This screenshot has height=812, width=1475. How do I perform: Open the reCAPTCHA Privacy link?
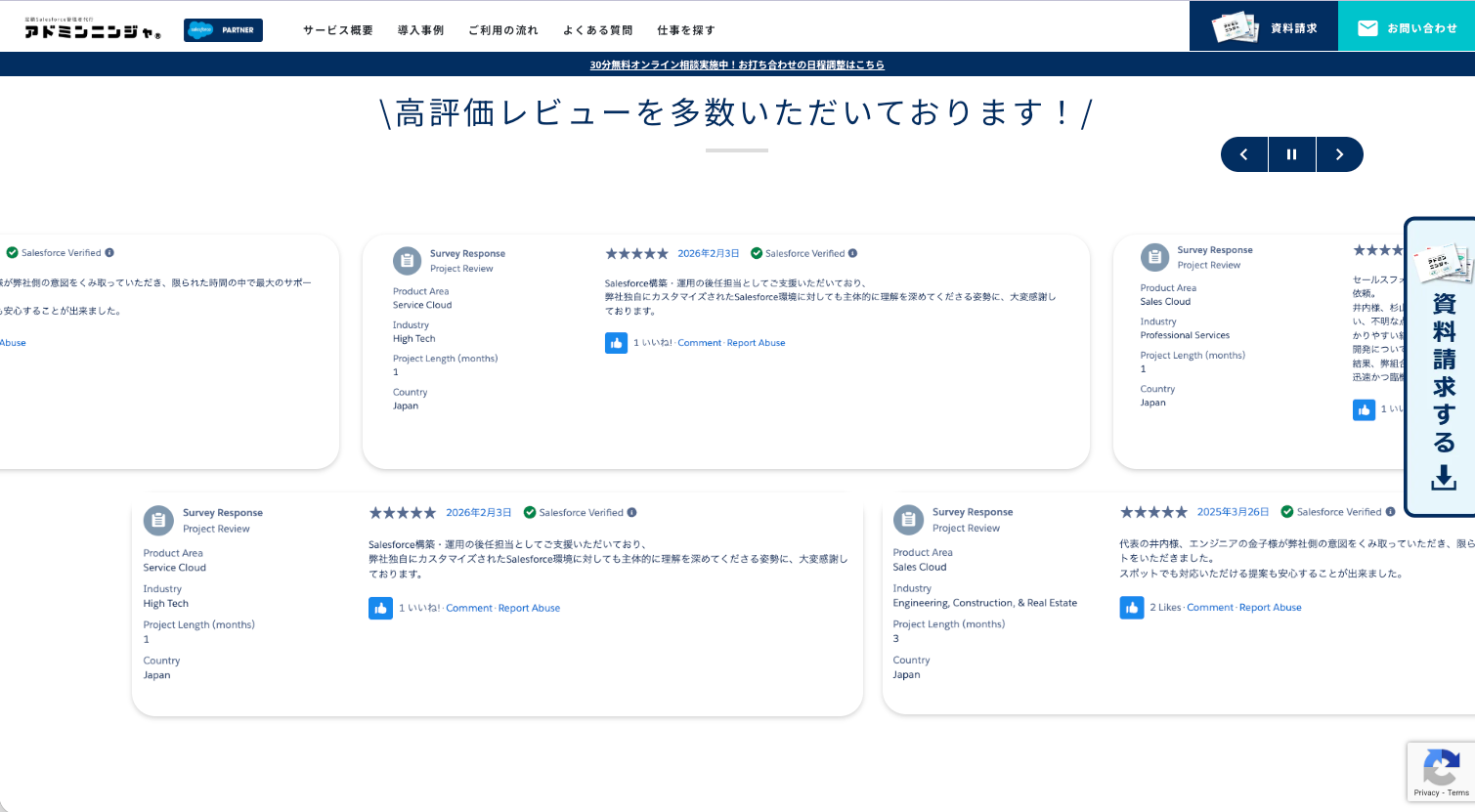point(1426,792)
